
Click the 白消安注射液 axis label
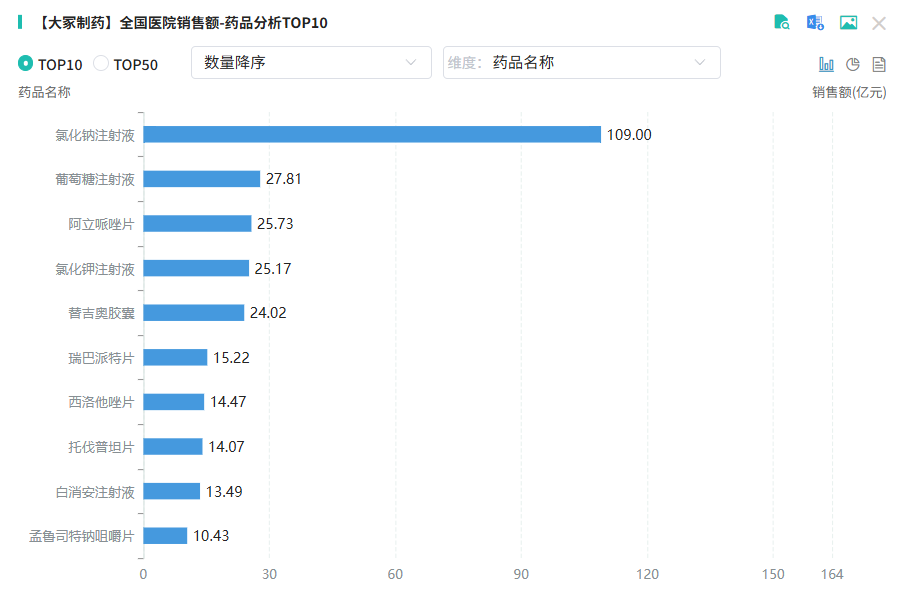point(95,492)
